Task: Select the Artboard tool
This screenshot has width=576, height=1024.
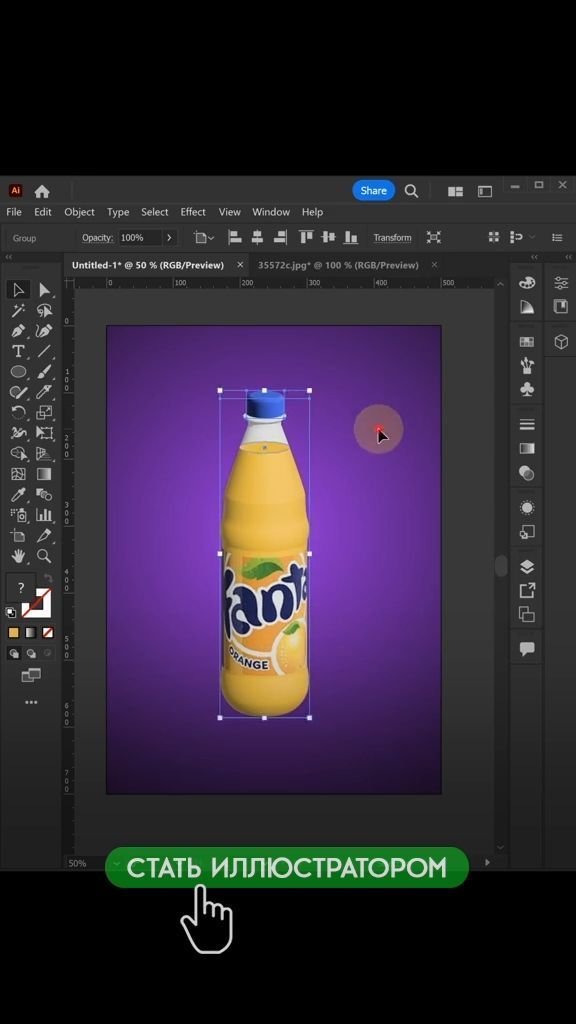Action: [18, 536]
